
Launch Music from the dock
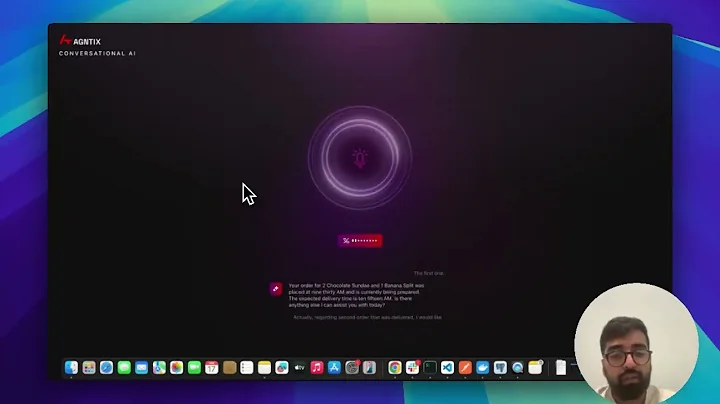317,367
